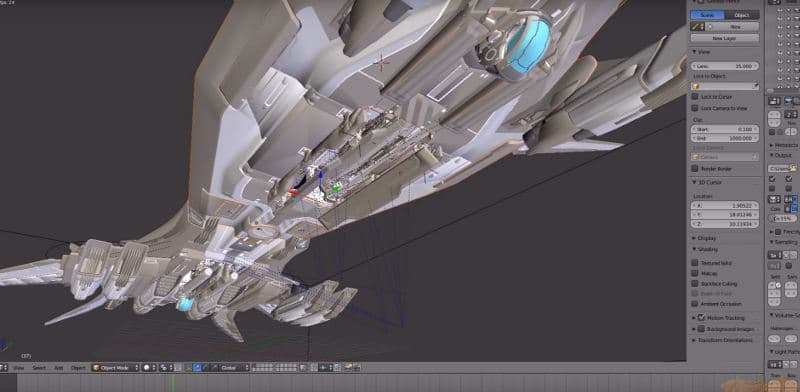The image size is (800, 392).
Task: Open the Object menu in header
Action: (78, 368)
